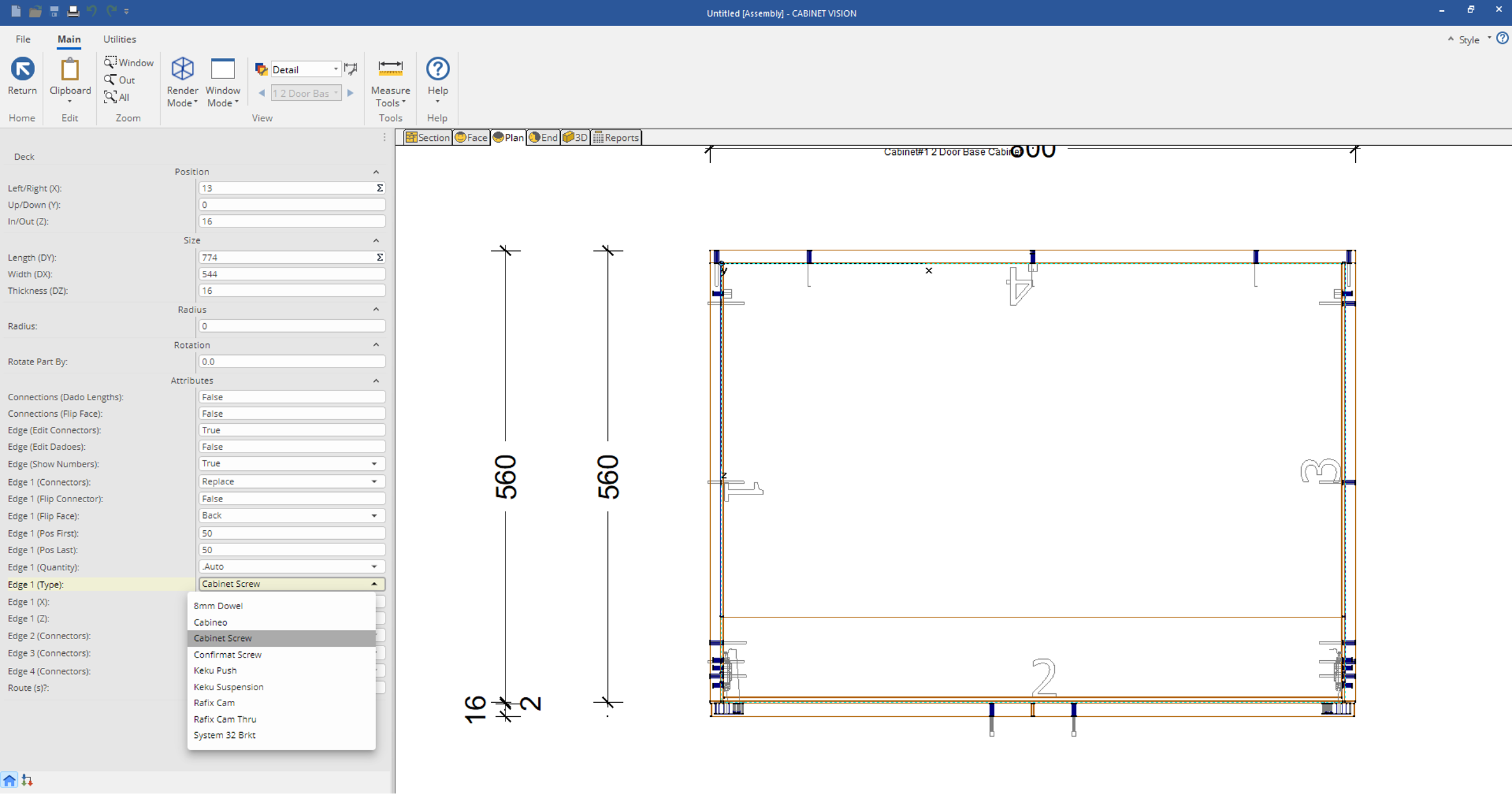Image resolution: width=1512 pixels, height=794 pixels.
Task: Click the Help question mark icon
Action: (x=437, y=69)
